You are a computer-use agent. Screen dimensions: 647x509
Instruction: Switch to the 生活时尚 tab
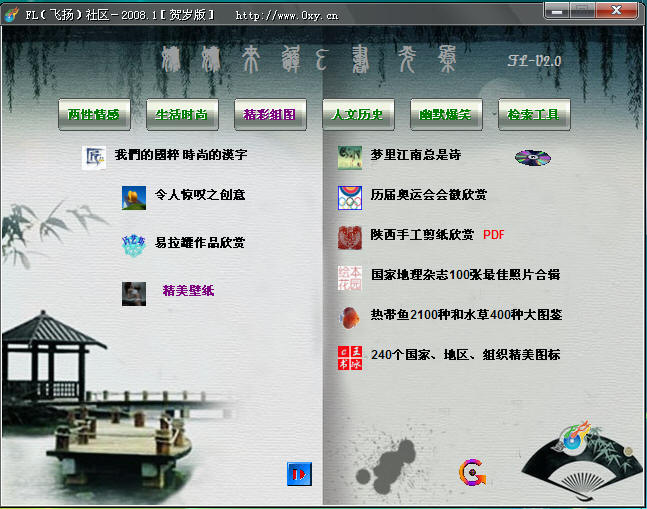(x=182, y=115)
